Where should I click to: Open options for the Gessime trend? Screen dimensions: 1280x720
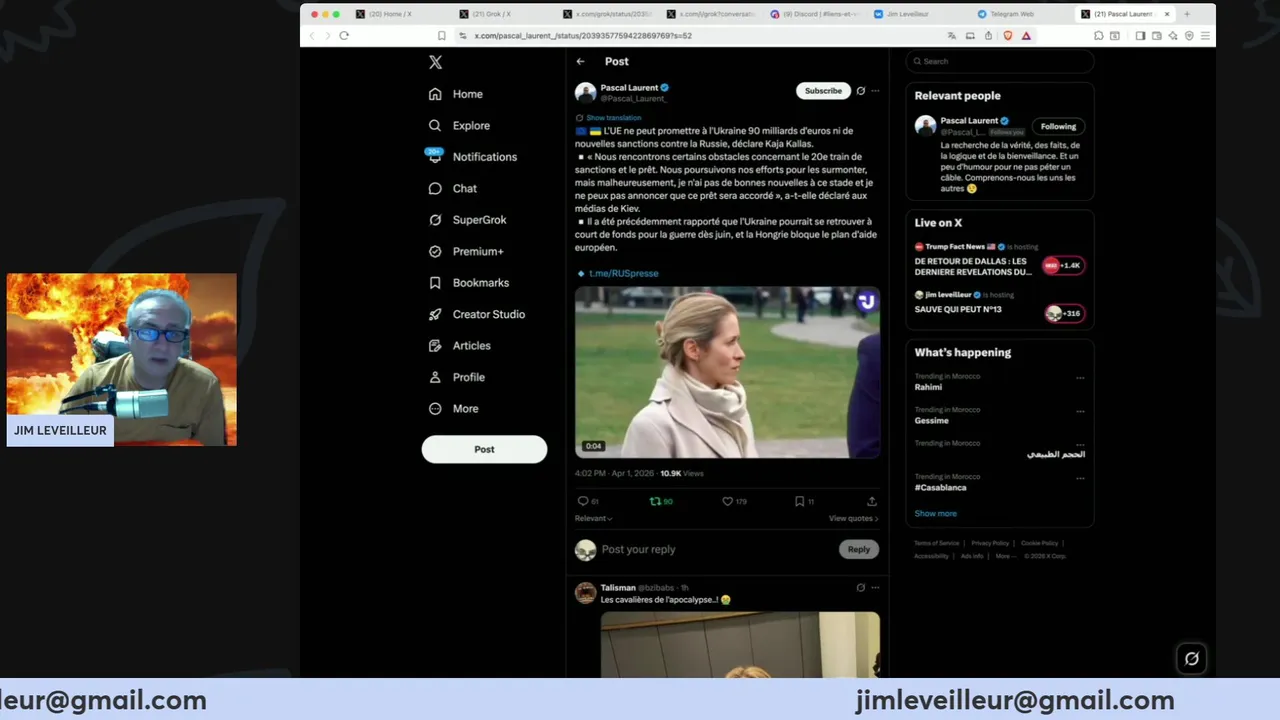(x=1080, y=411)
